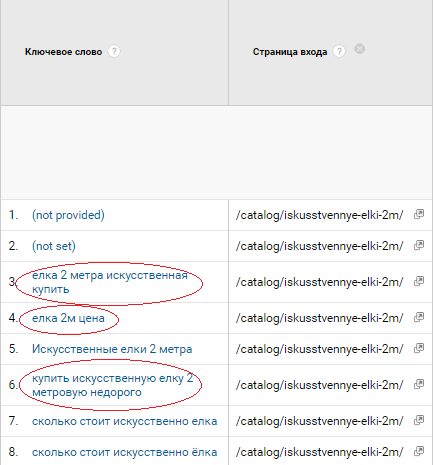The image size is (433, 465).
Task: Open keyword елка 2 метра искусственная купить
Action: click(110, 282)
